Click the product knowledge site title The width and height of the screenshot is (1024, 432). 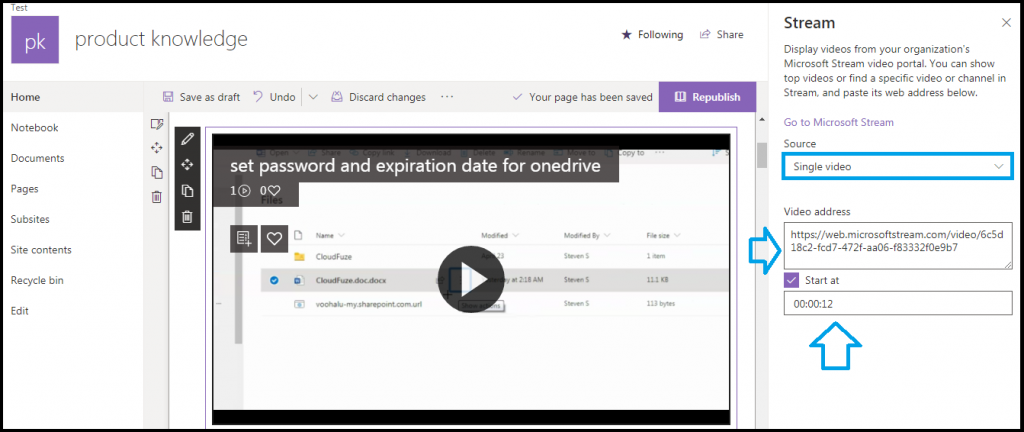click(x=161, y=39)
